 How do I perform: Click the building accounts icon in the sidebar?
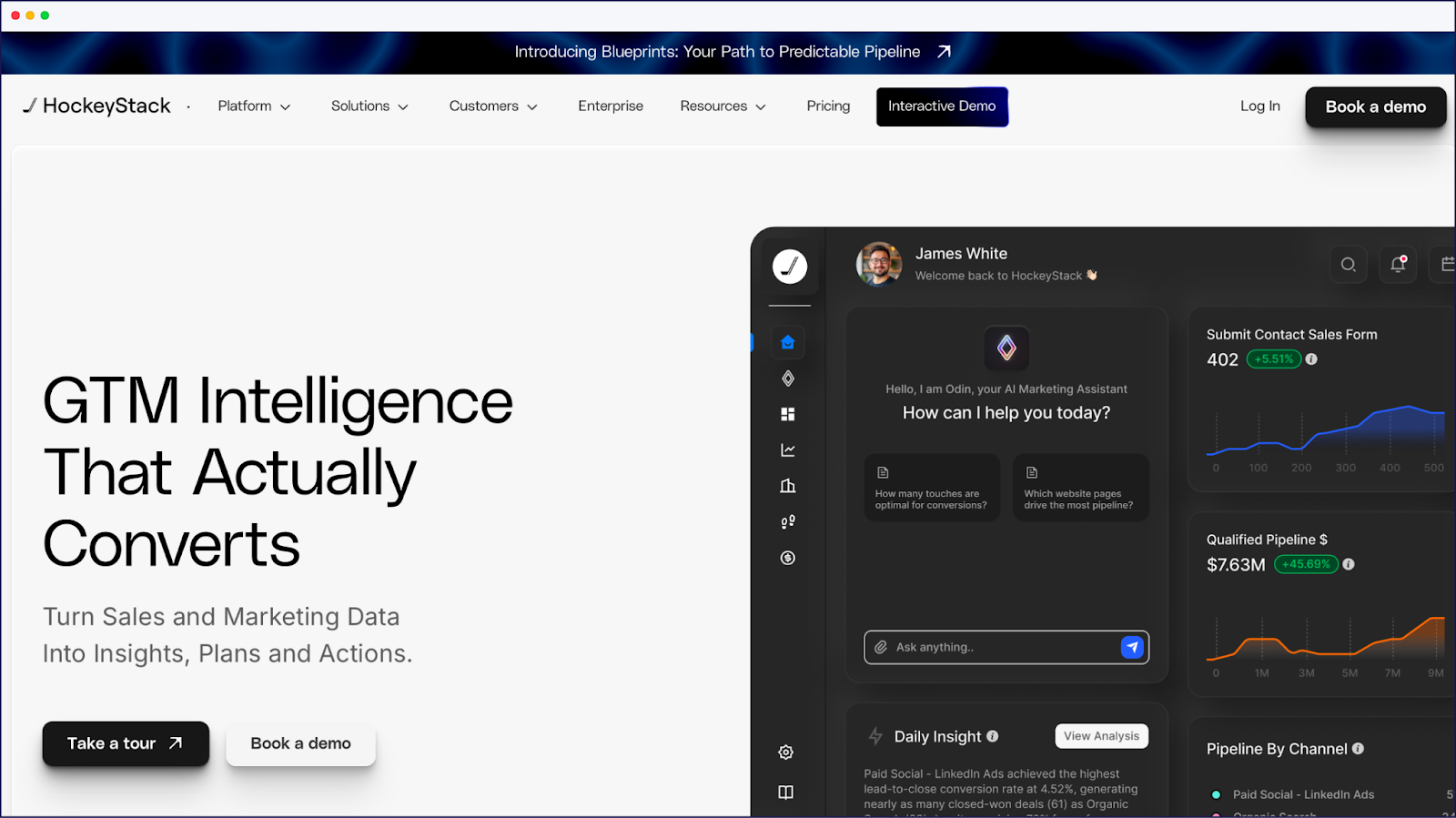(x=788, y=486)
